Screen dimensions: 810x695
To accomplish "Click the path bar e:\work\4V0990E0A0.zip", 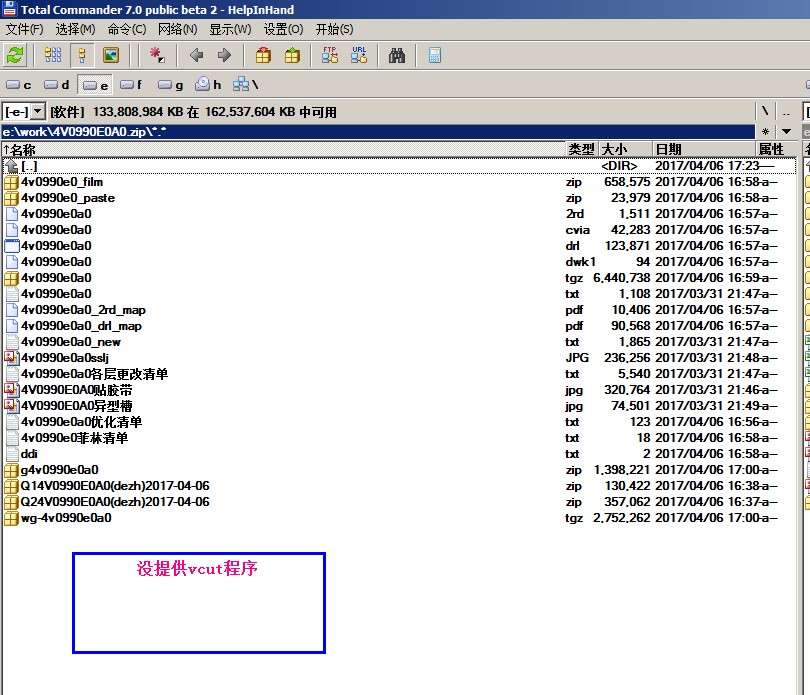I will [378, 132].
